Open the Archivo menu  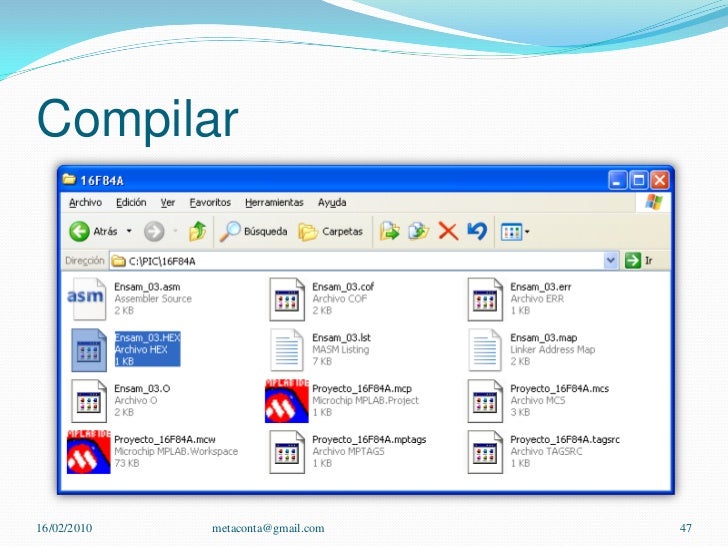coord(85,202)
